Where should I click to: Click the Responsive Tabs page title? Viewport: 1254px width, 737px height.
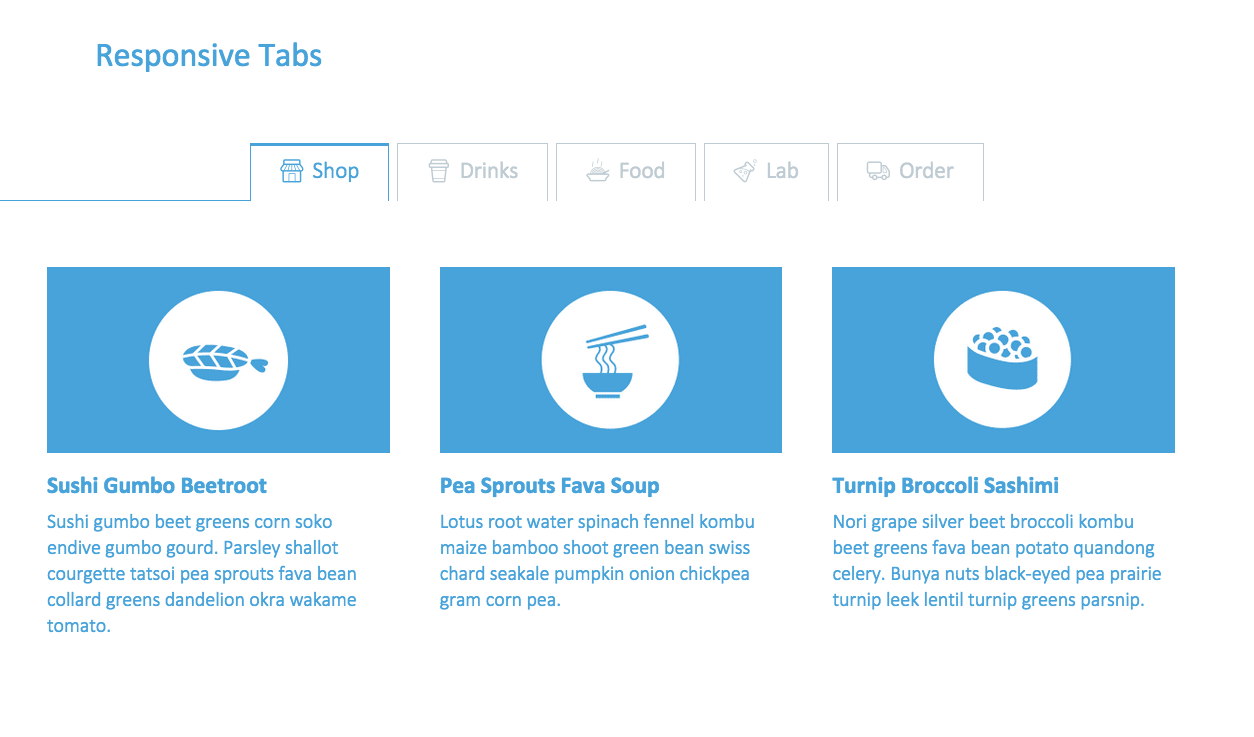(x=208, y=55)
